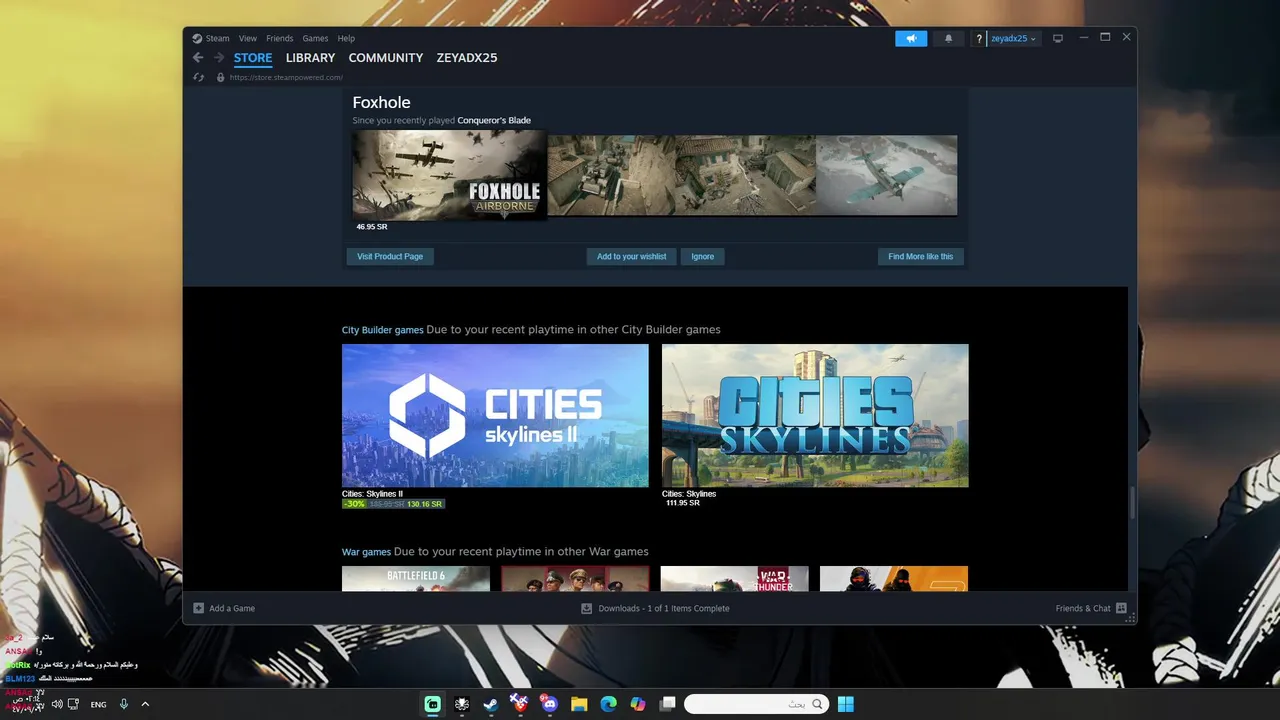Screen dimensions: 1280x720
Task: Switch to the STORE tab
Action: pyautogui.click(x=253, y=58)
